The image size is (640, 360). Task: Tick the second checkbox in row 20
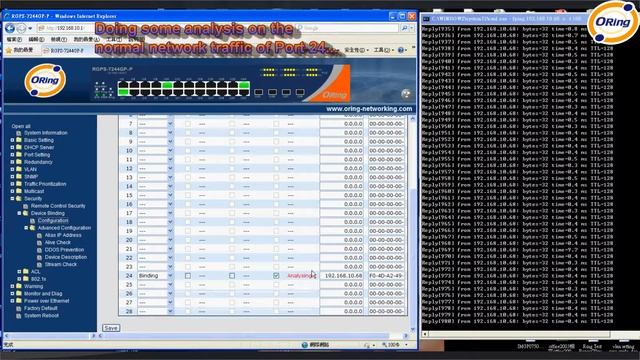[x=232, y=240]
